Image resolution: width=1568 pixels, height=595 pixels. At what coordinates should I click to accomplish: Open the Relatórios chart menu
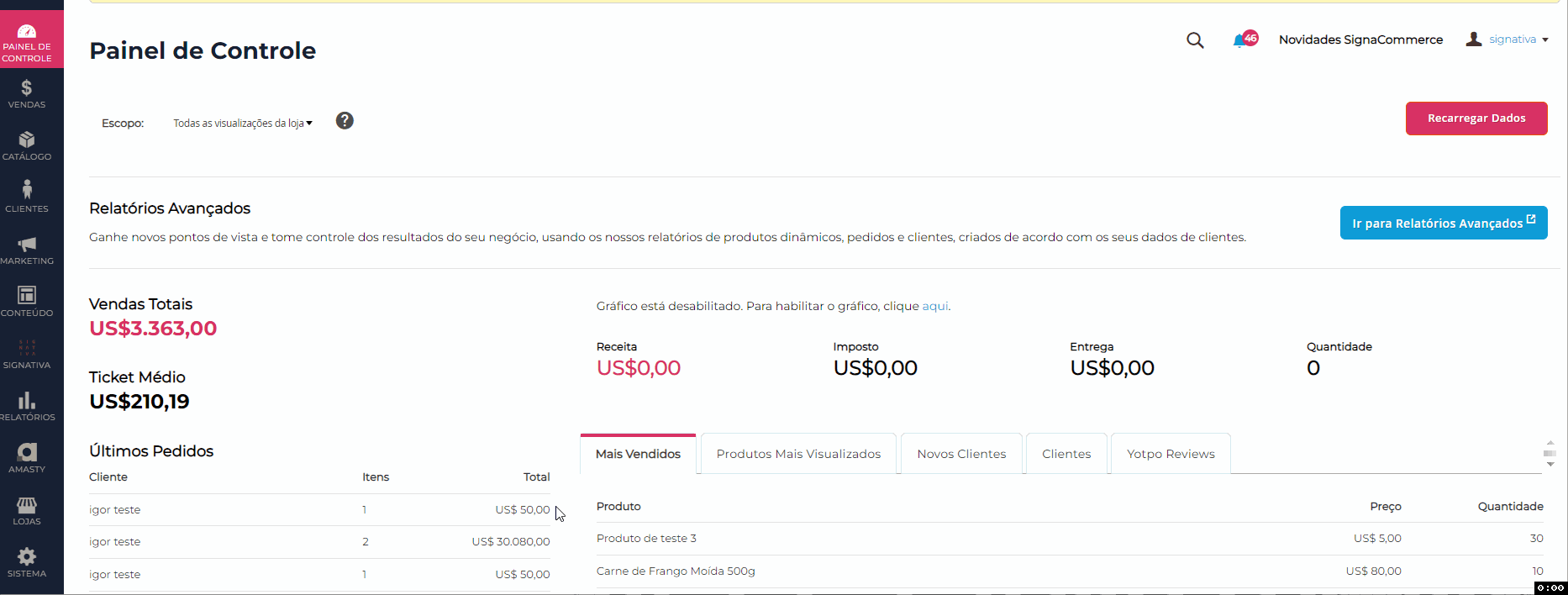pyautogui.click(x=27, y=407)
